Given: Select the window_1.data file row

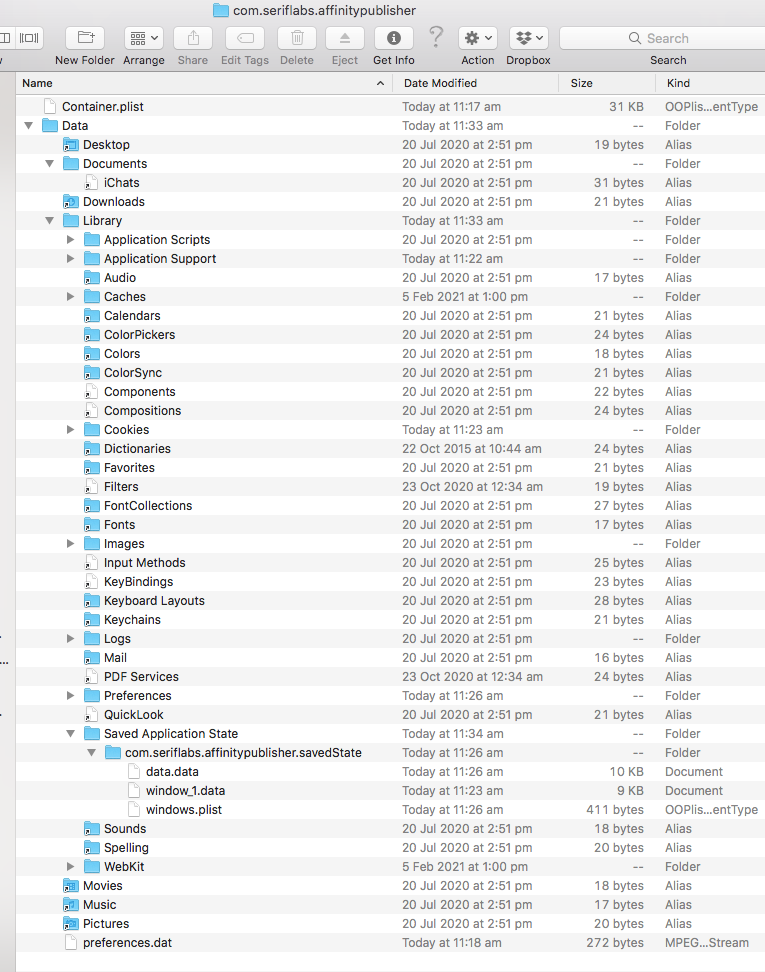Looking at the screenshot, I should (x=391, y=791).
